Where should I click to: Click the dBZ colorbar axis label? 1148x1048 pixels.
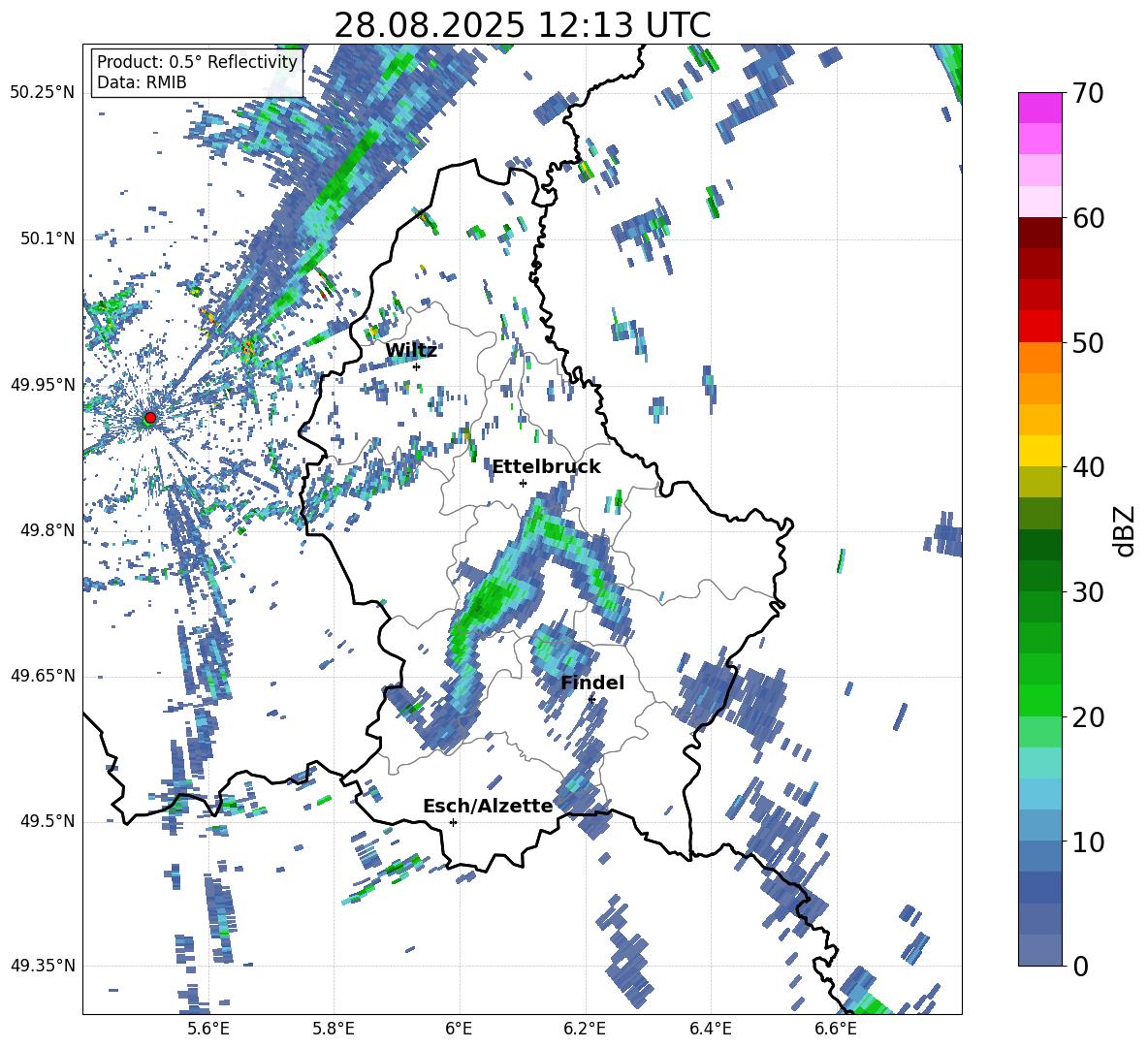[x=1126, y=531]
